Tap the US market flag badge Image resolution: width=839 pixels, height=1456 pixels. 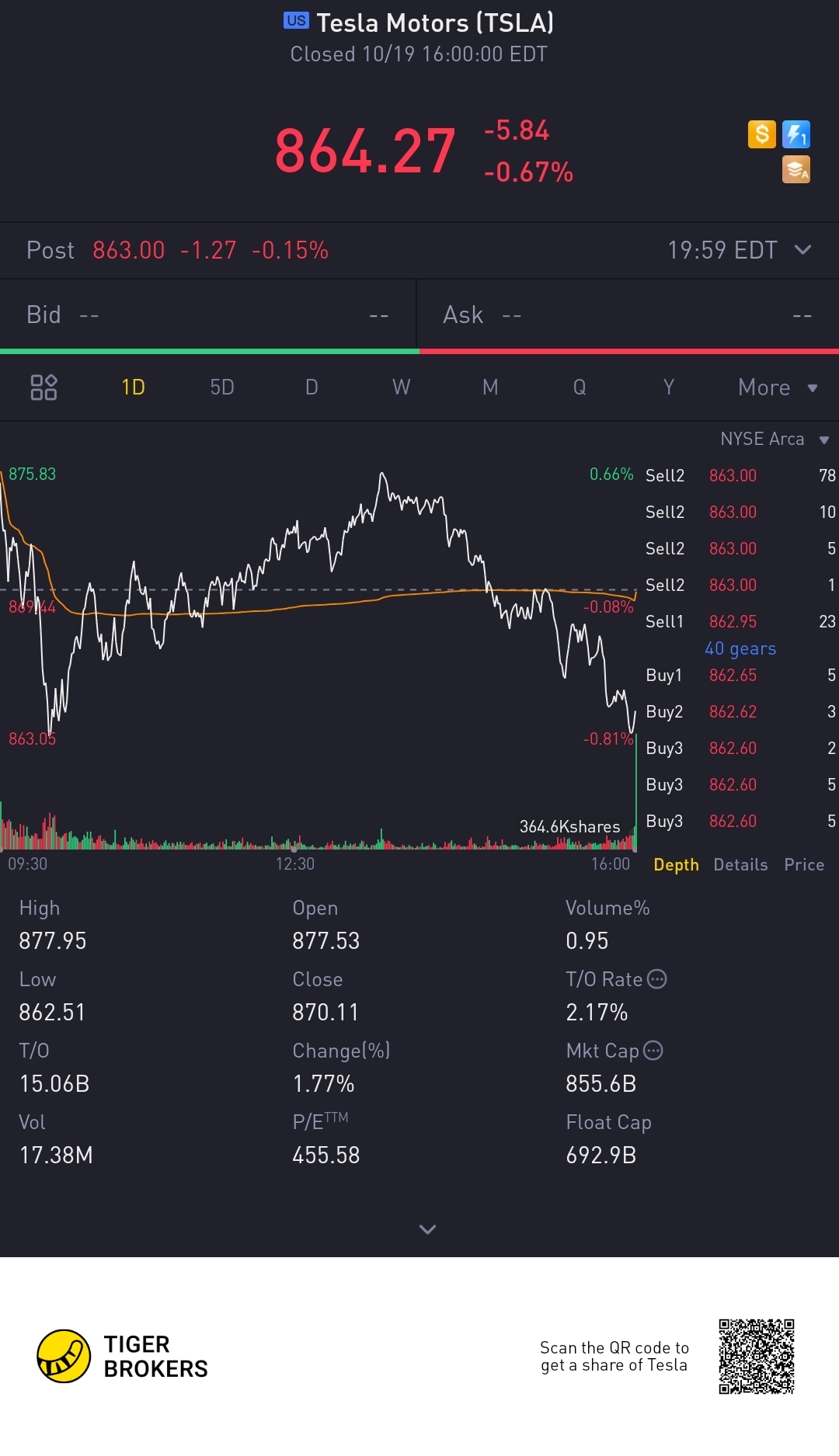[x=296, y=21]
